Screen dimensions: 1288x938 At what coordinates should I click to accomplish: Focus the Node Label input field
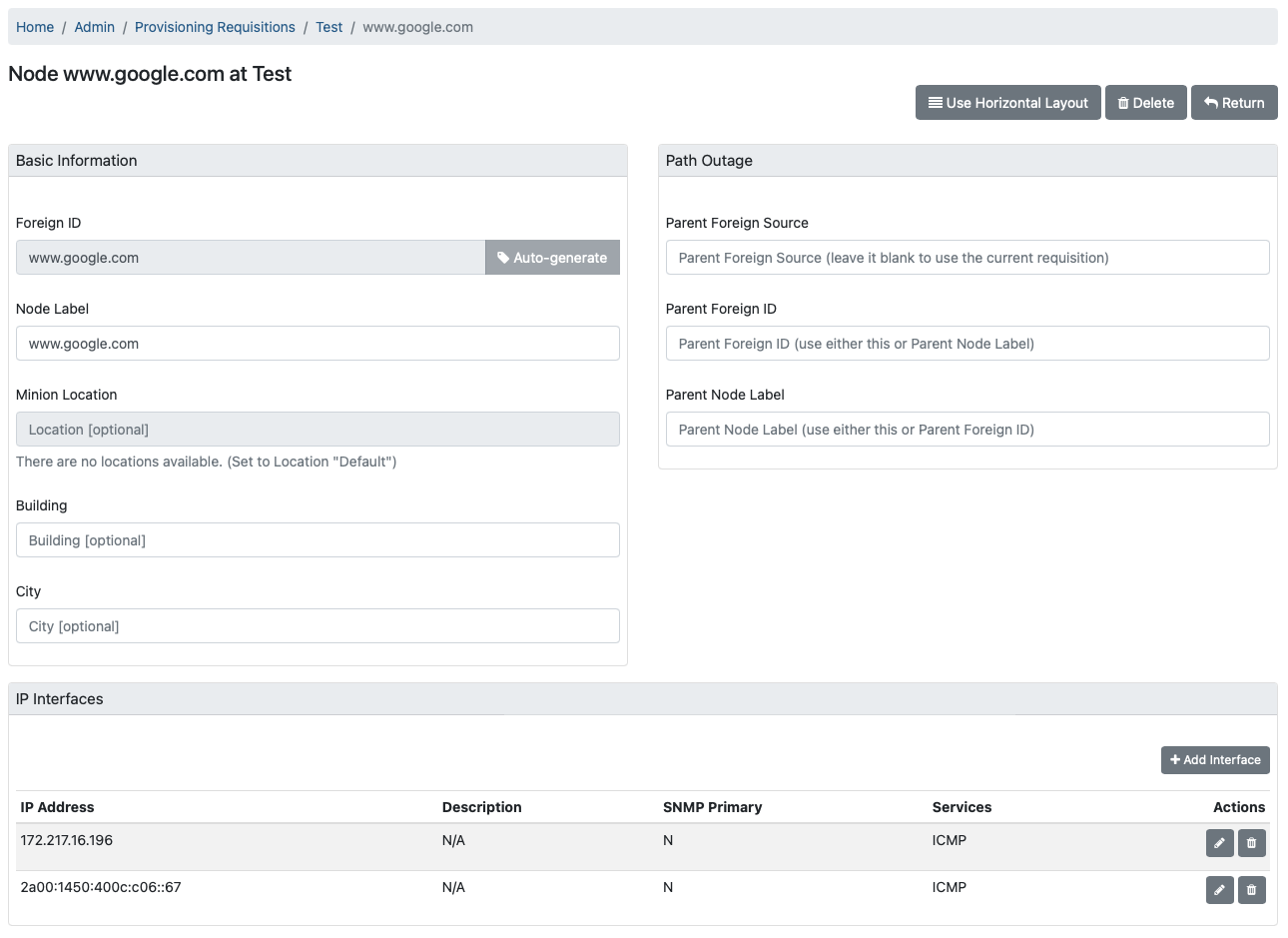click(318, 344)
